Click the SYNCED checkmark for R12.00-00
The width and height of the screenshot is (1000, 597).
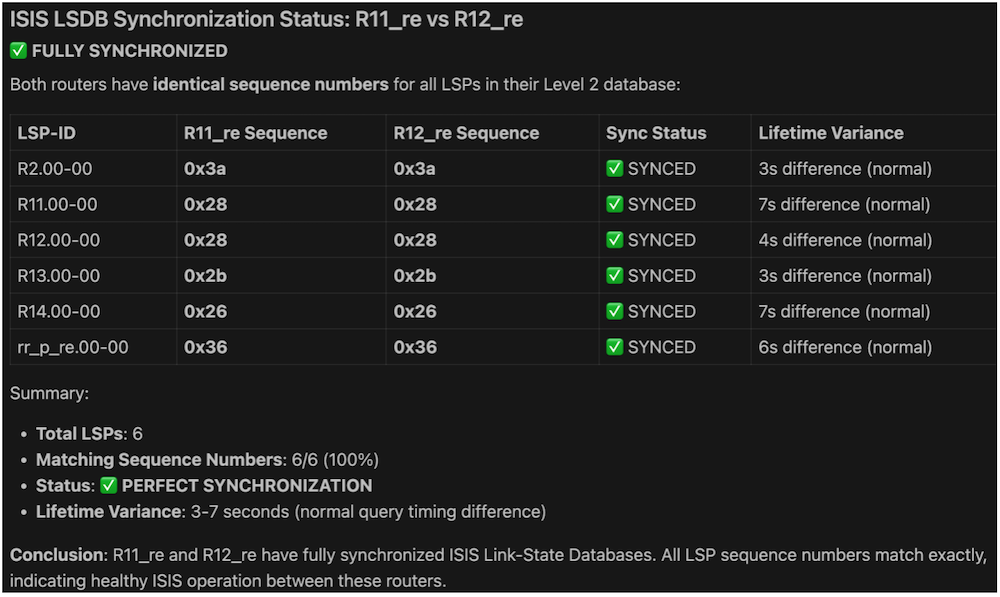pyautogui.click(x=615, y=240)
